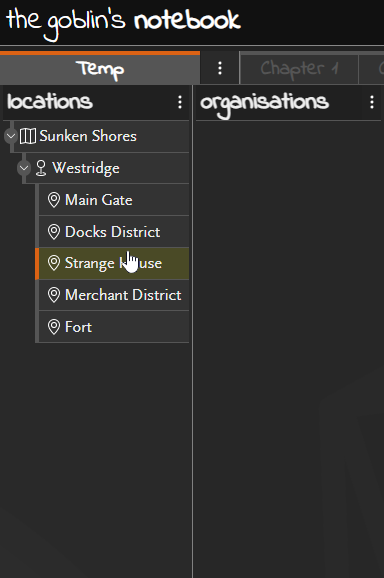Click the pin icon next to Merchant District
The width and height of the screenshot is (384, 578).
[x=54, y=295]
